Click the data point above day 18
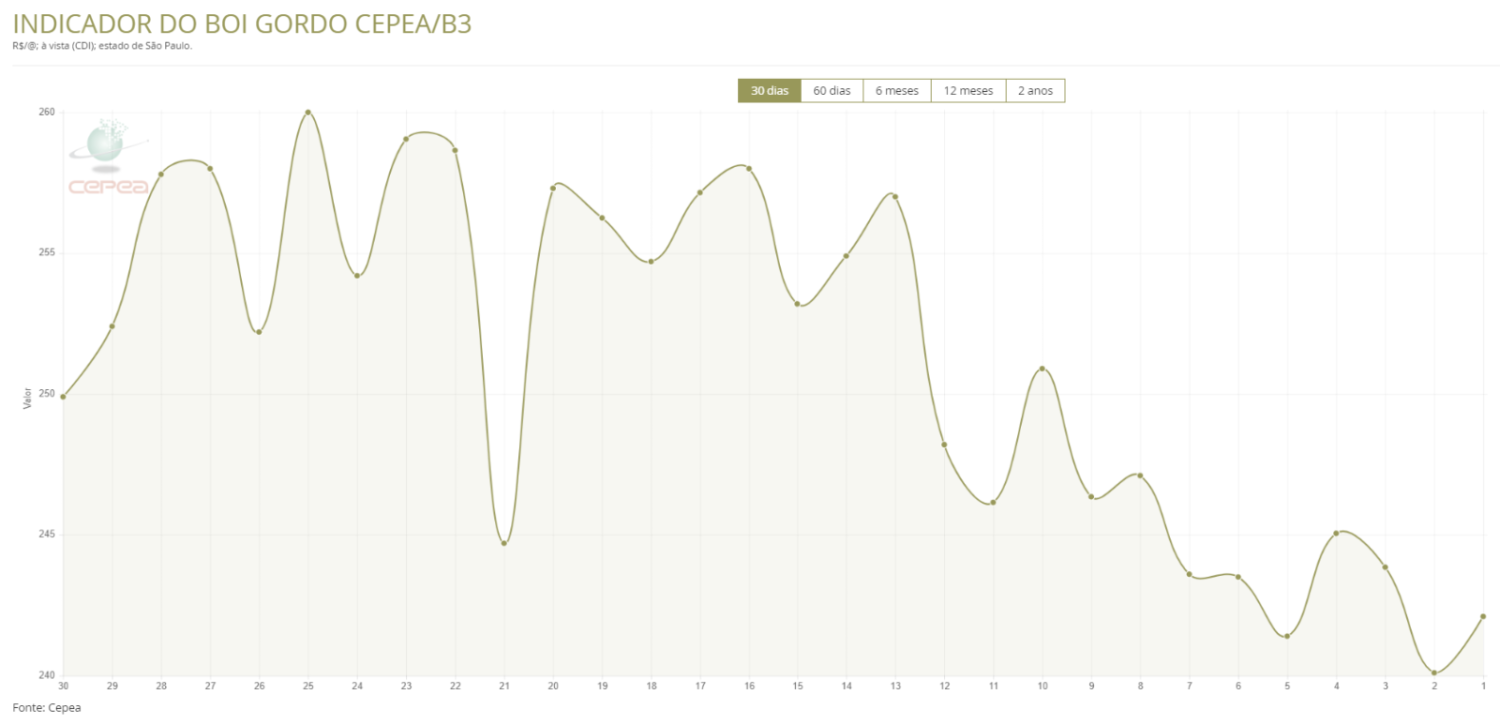This screenshot has height=725, width=1500. 651,262
